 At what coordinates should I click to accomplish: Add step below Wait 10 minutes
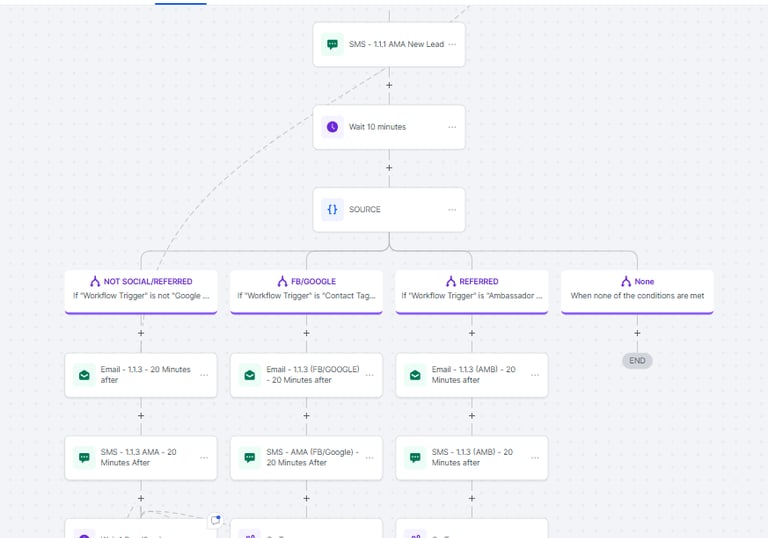[389, 168]
